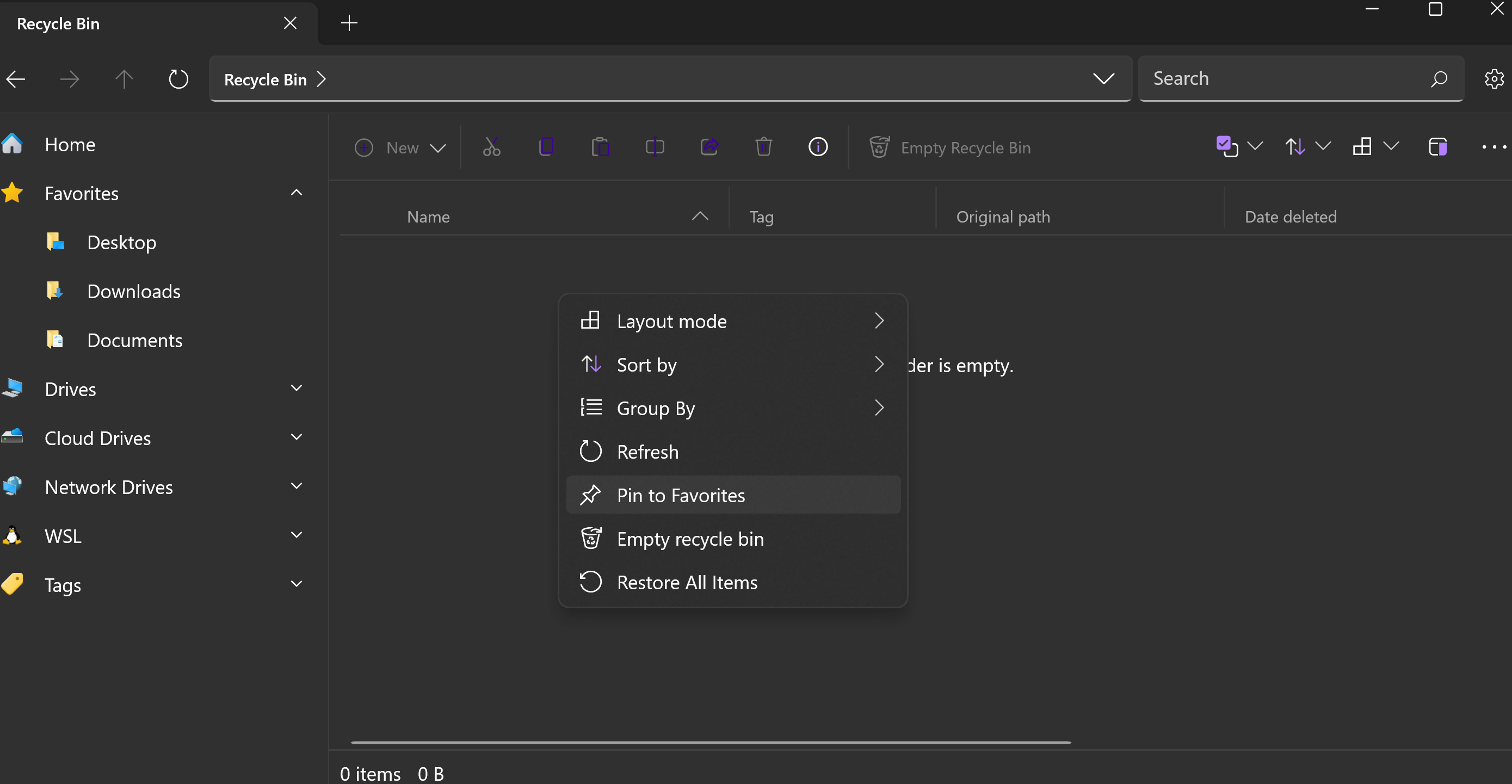
Task: Click the Paste icon
Action: click(x=601, y=147)
